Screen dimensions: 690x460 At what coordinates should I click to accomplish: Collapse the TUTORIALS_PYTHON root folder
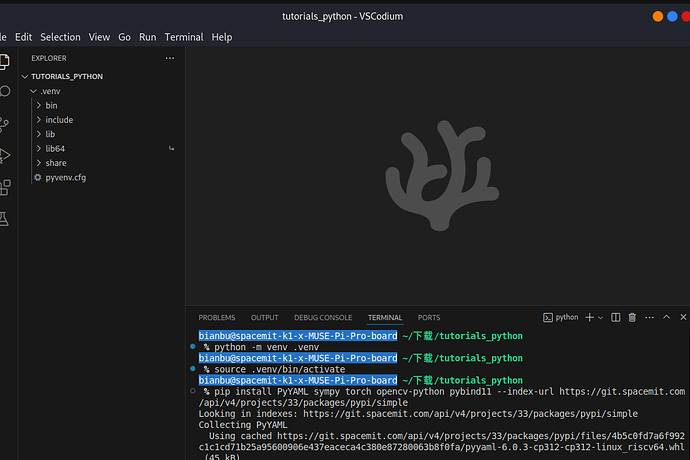(66, 76)
